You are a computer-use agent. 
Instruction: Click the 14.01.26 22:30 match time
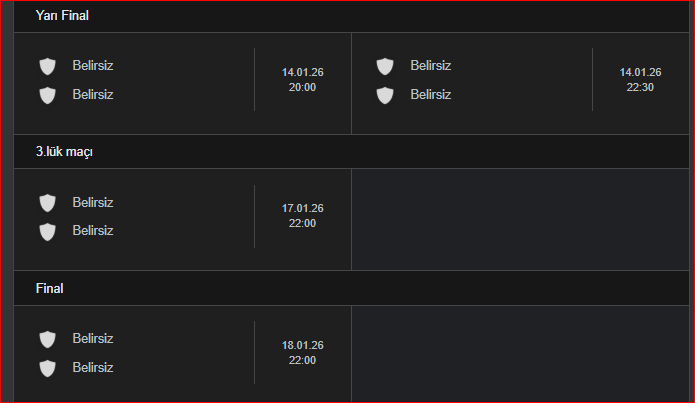tap(640, 80)
